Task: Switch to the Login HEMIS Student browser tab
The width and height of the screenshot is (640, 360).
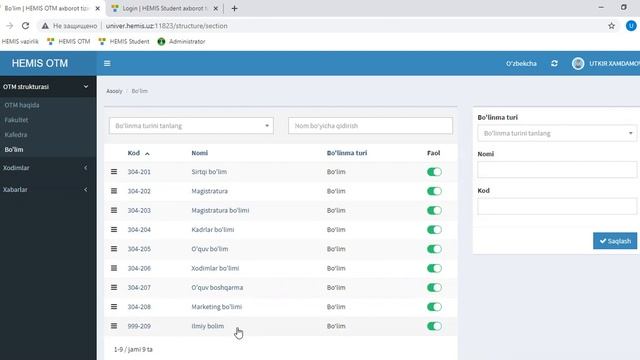Action: coord(164,8)
